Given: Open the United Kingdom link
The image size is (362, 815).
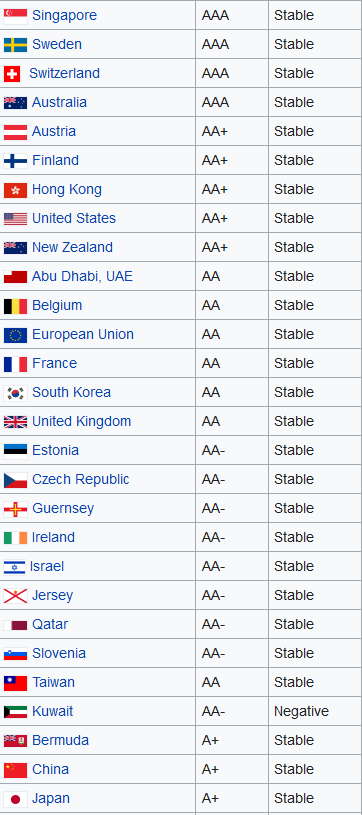Looking at the screenshot, I should (82, 421).
